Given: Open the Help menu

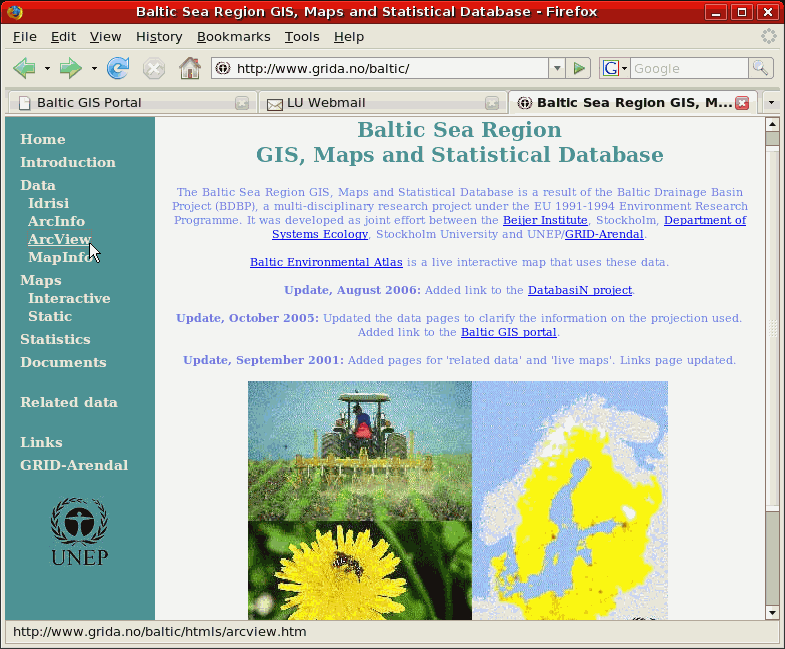Looking at the screenshot, I should (349, 37).
